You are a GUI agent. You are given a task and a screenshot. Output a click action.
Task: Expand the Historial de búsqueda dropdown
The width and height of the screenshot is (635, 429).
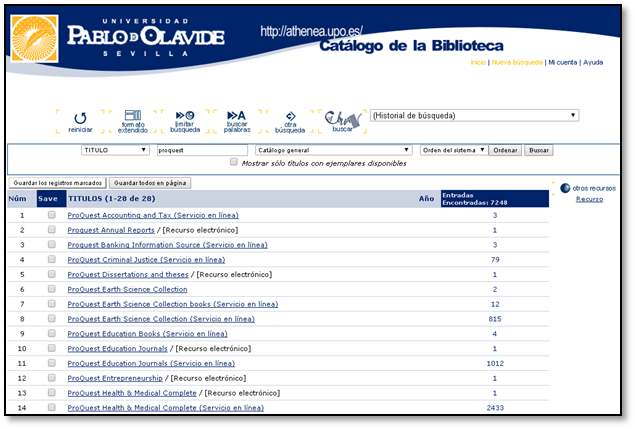pos(474,115)
